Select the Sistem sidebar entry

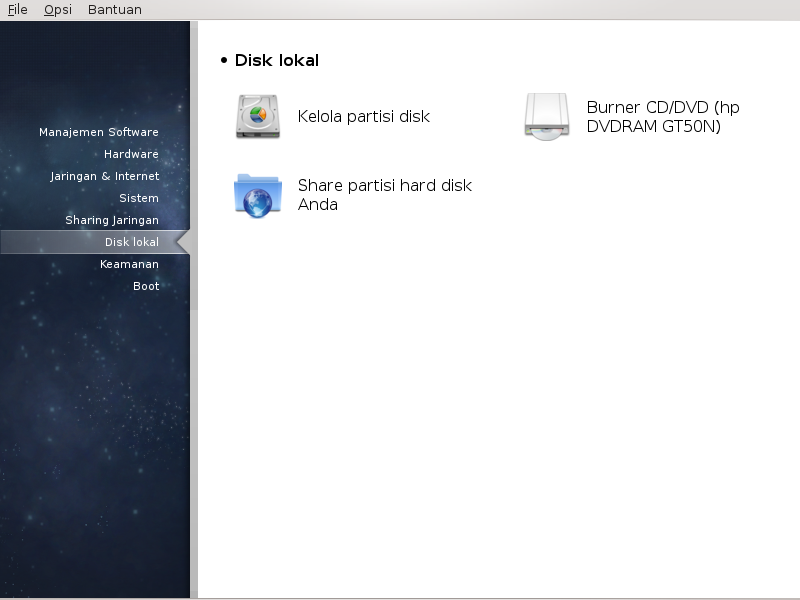pyautogui.click(x=139, y=198)
